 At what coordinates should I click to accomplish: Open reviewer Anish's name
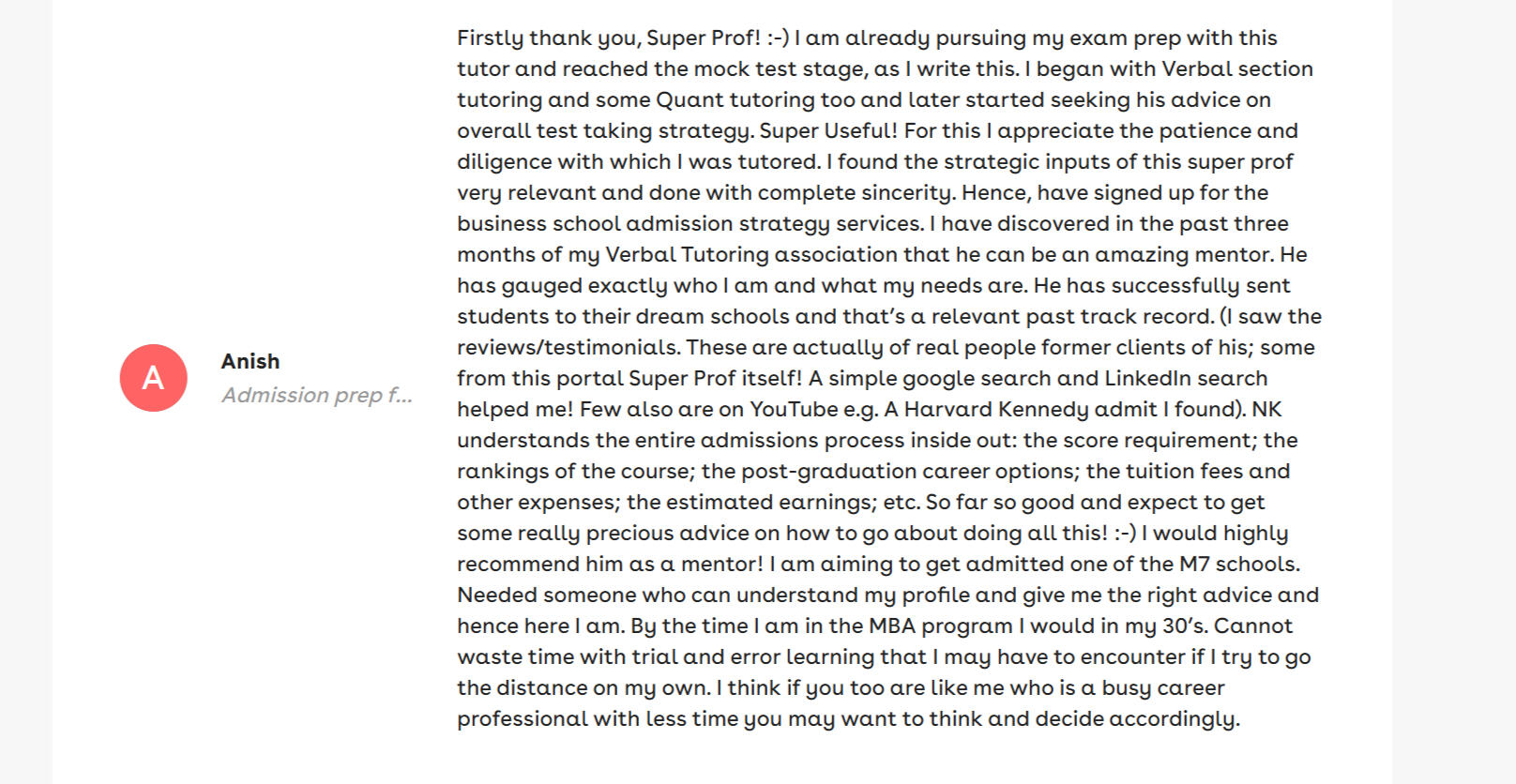[250, 361]
